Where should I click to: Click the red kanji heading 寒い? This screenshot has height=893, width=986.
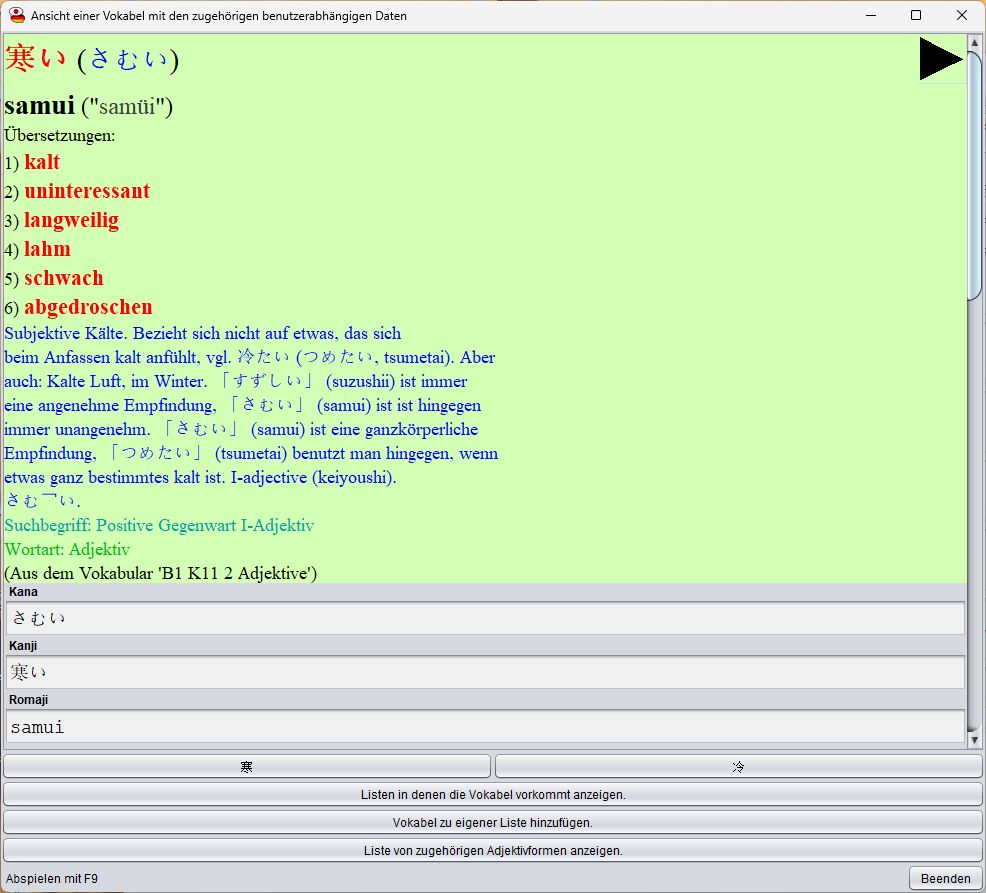36,60
